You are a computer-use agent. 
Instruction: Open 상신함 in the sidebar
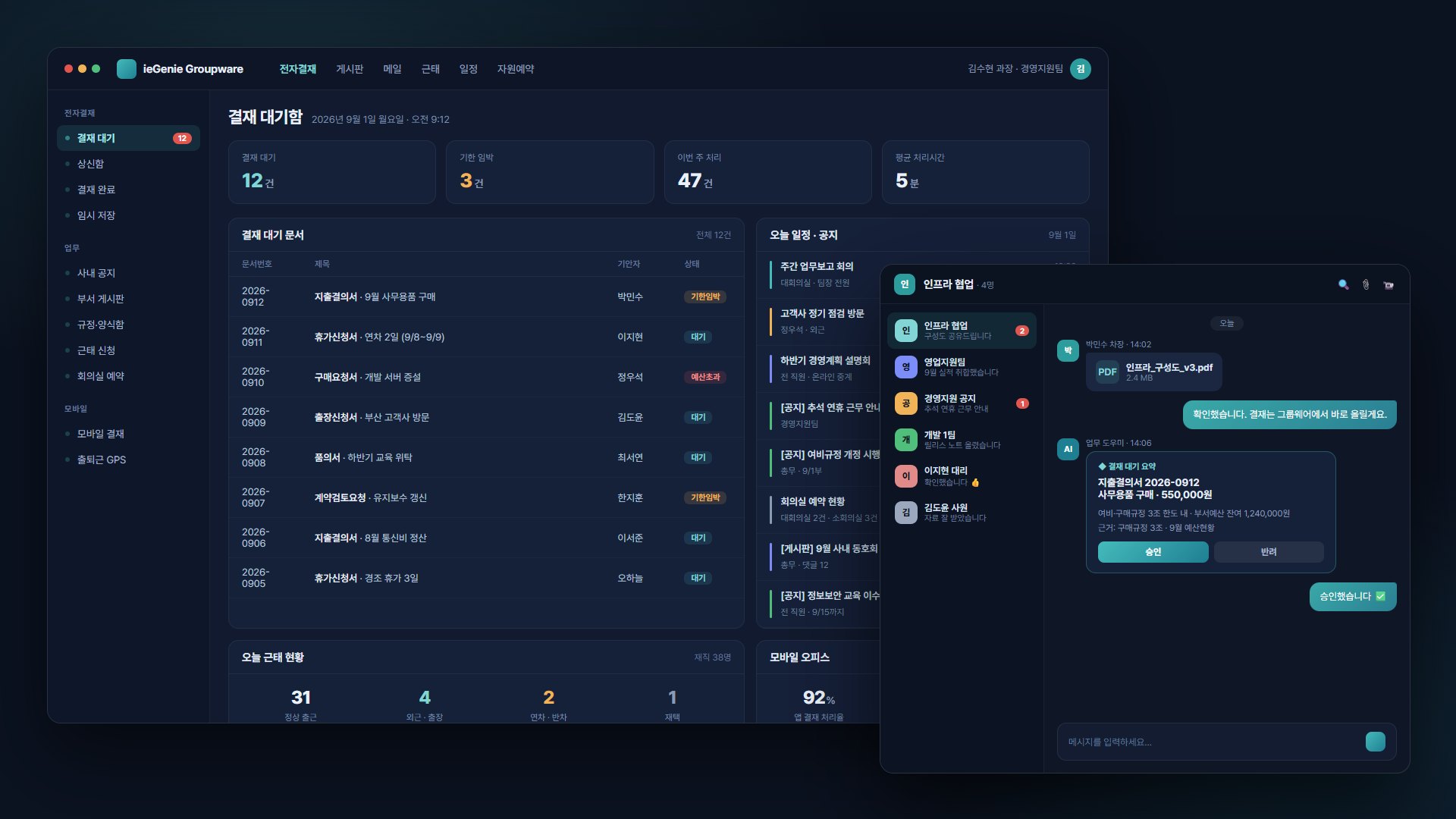click(x=128, y=164)
